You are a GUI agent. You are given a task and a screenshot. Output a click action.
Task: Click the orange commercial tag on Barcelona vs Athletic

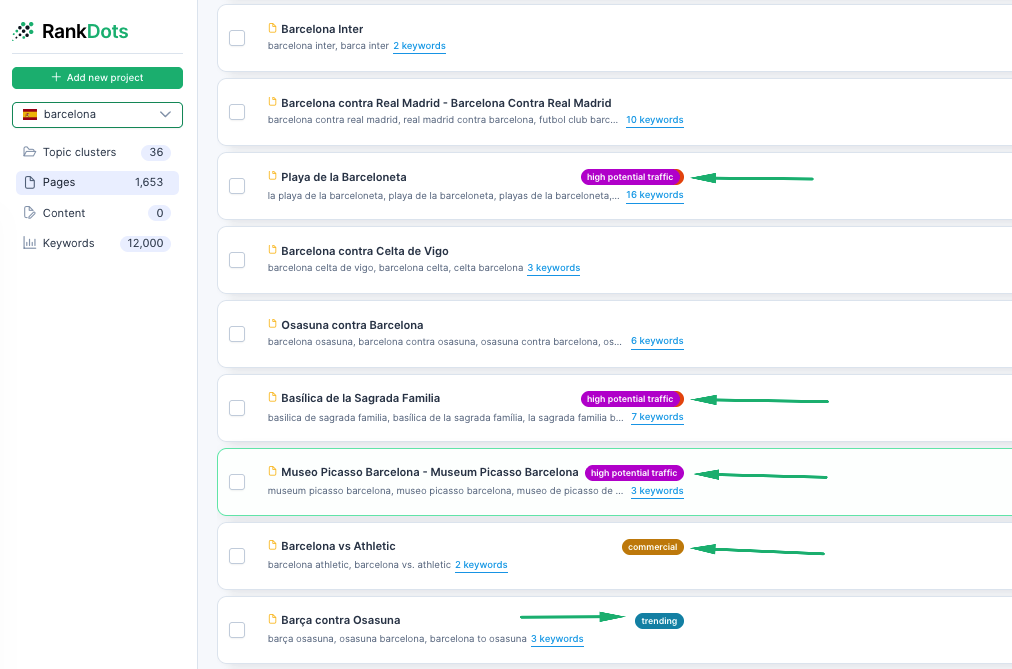(x=652, y=547)
